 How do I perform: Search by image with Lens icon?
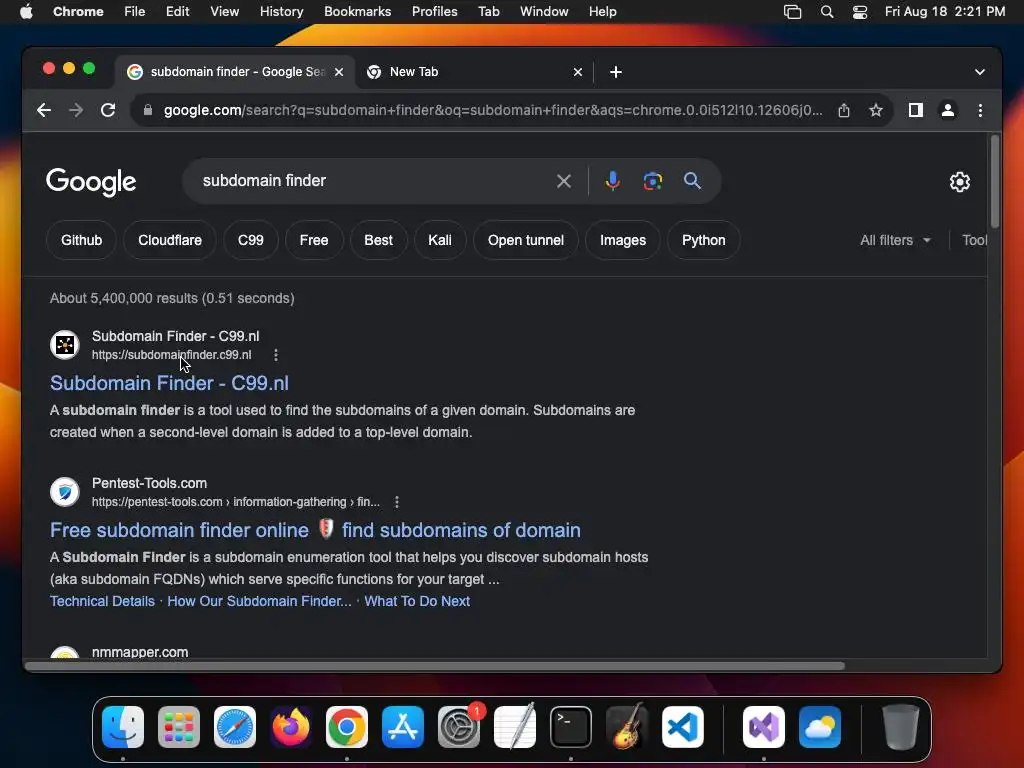coord(652,181)
